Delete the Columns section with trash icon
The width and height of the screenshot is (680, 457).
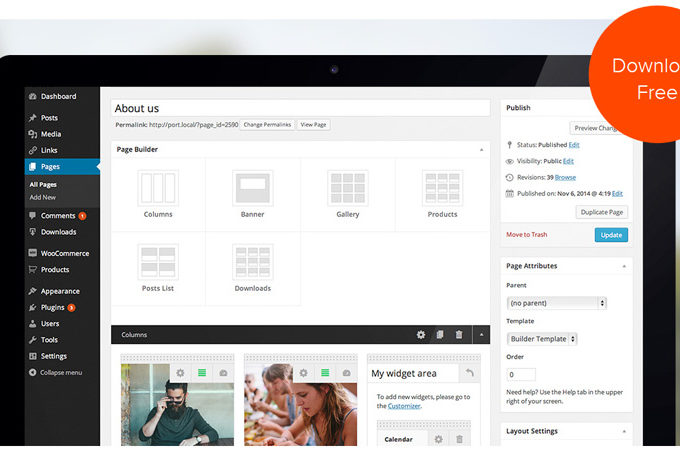click(x=459, y=335)
